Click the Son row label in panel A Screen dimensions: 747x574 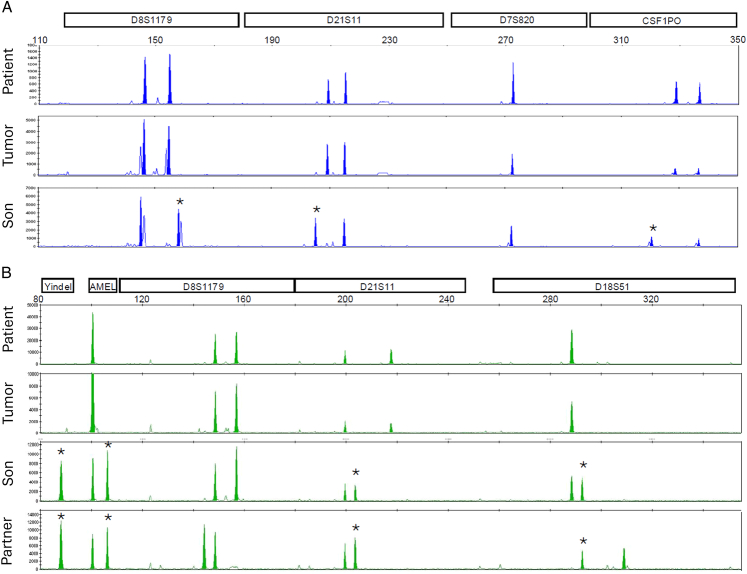8,215
